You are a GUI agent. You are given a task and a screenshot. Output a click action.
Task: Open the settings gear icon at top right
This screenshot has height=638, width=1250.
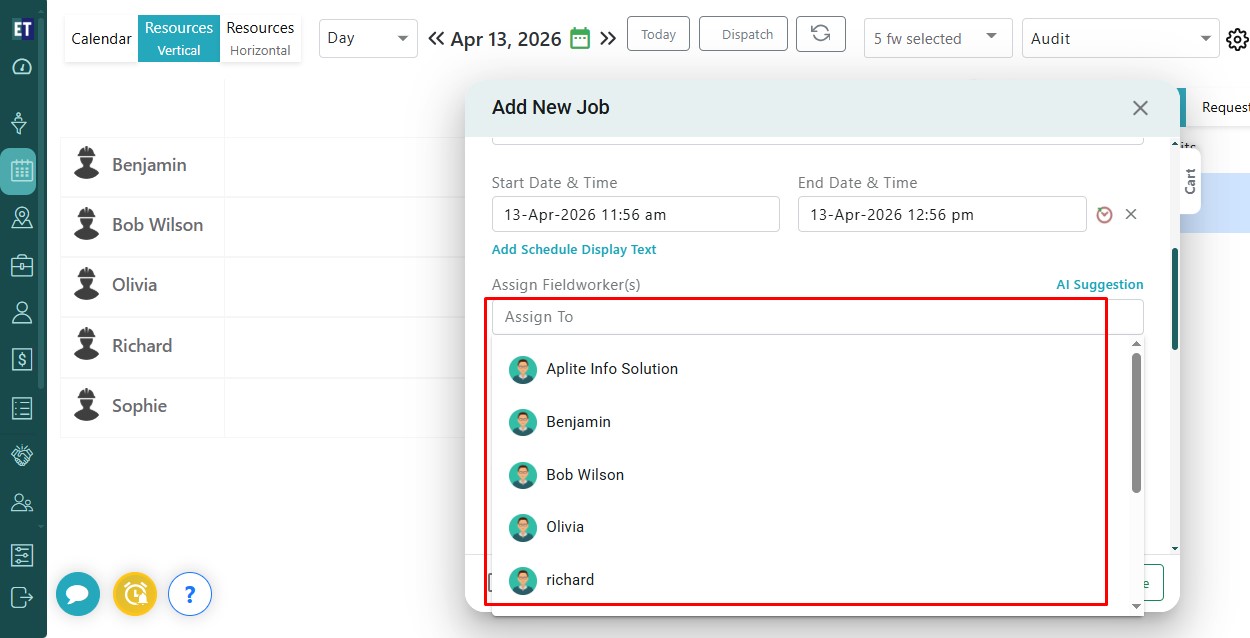pos(1237,39)
